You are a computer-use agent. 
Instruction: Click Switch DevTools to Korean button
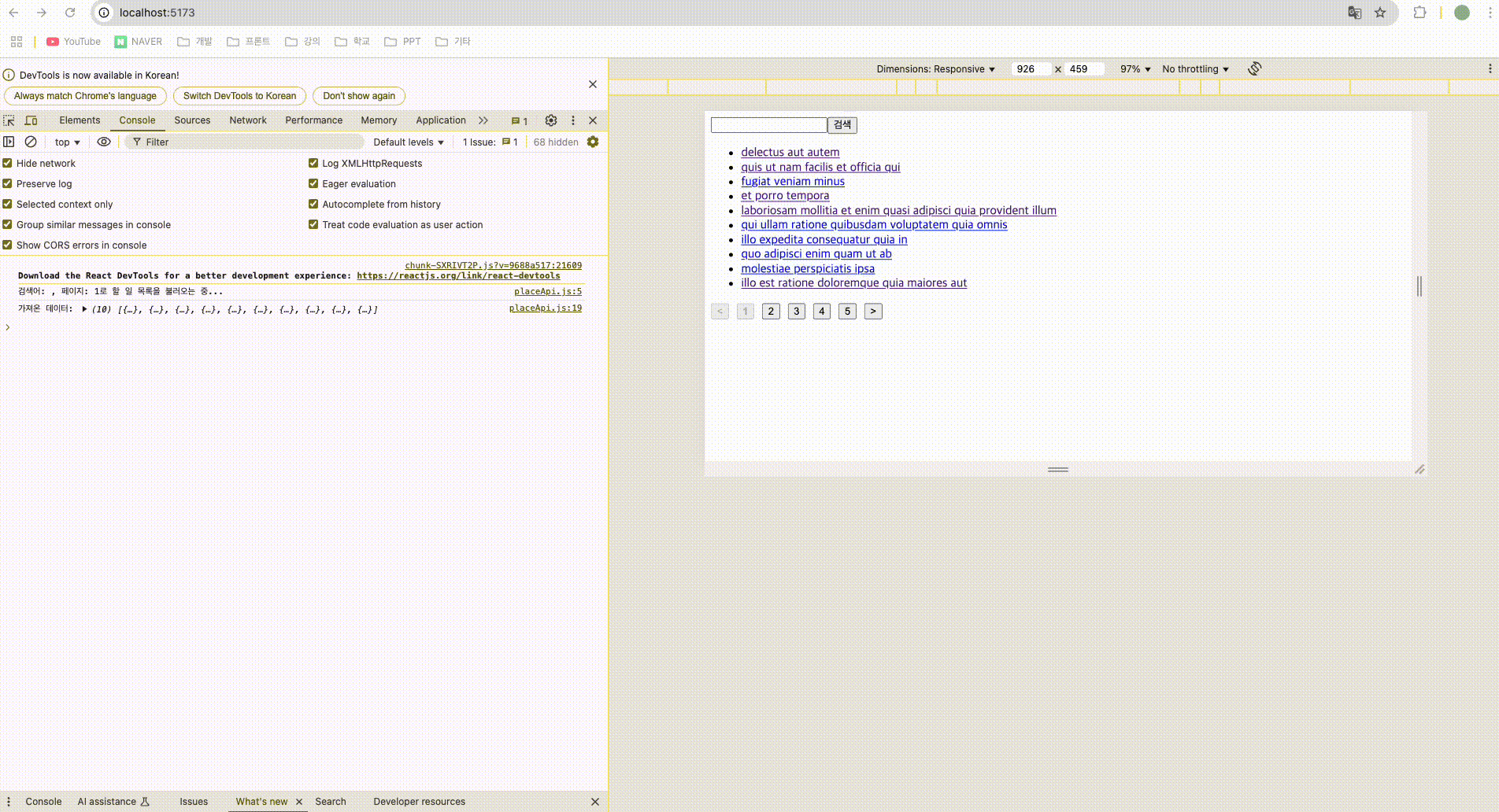(239, 96)
